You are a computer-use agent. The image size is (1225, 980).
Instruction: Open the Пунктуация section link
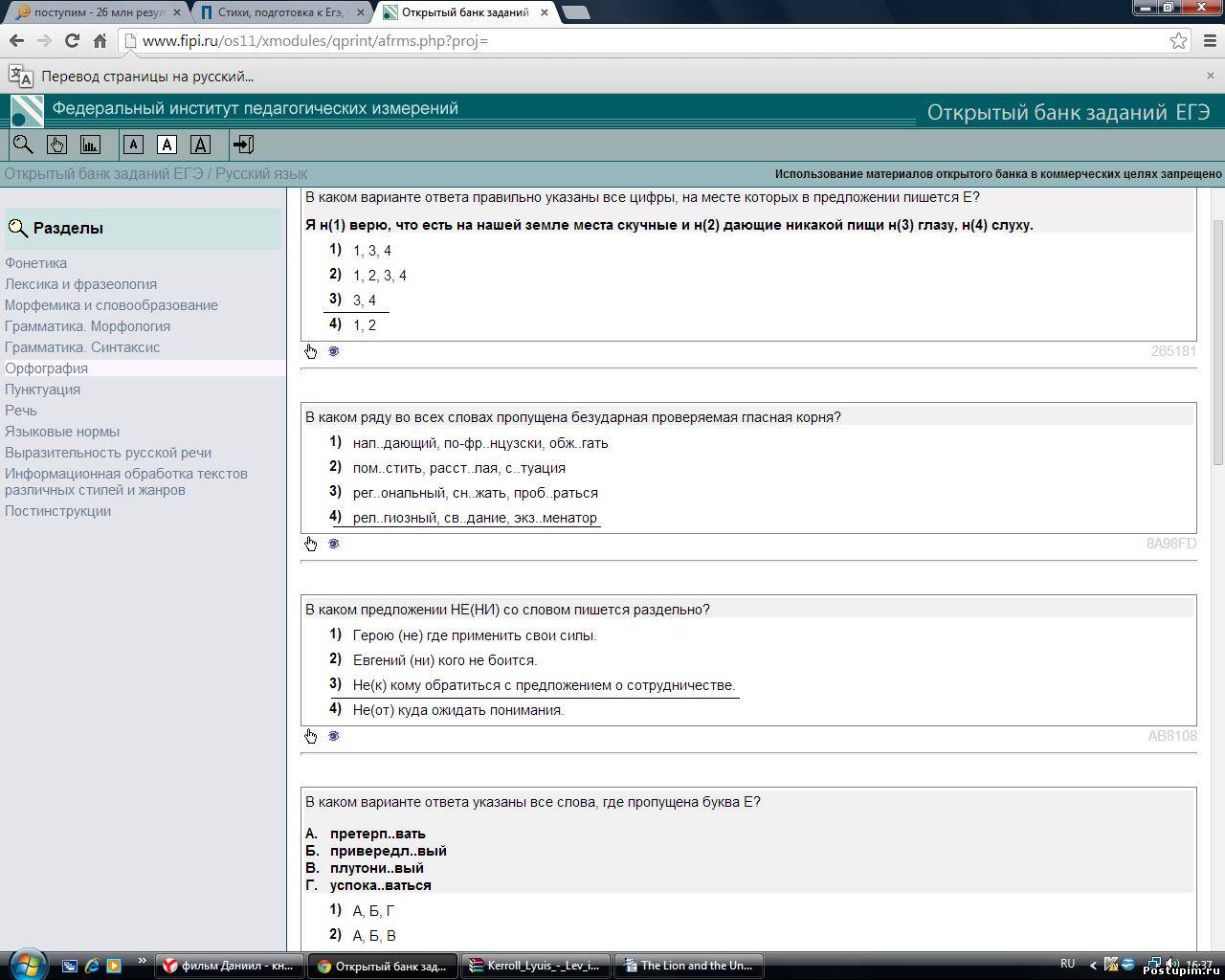point(42,390)
